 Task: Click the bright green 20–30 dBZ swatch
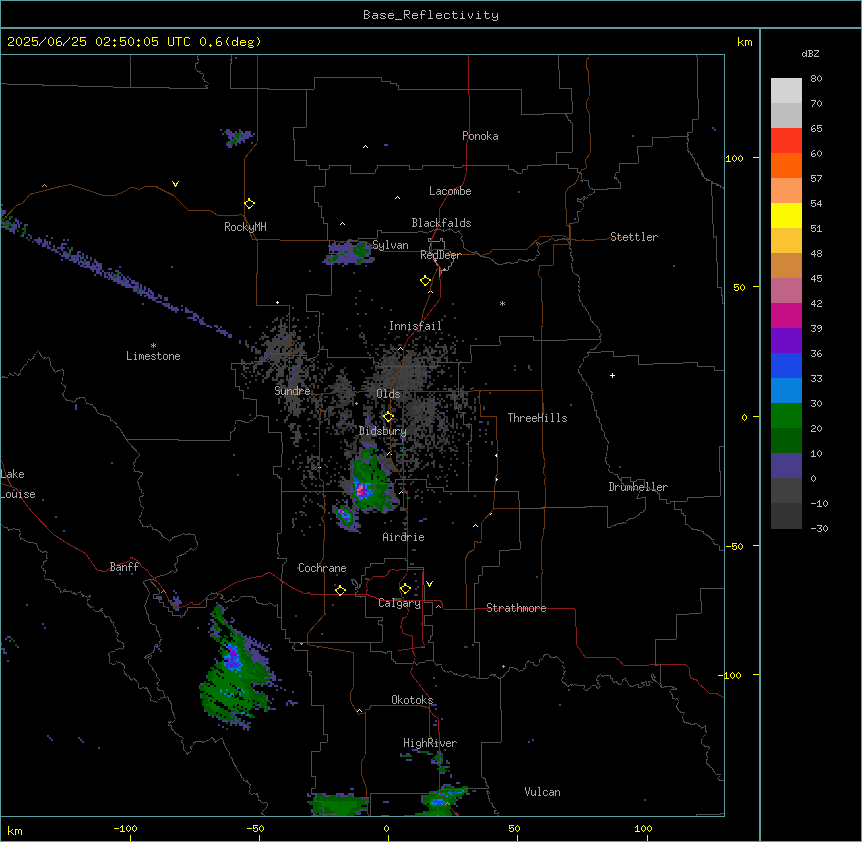point(786,416)
